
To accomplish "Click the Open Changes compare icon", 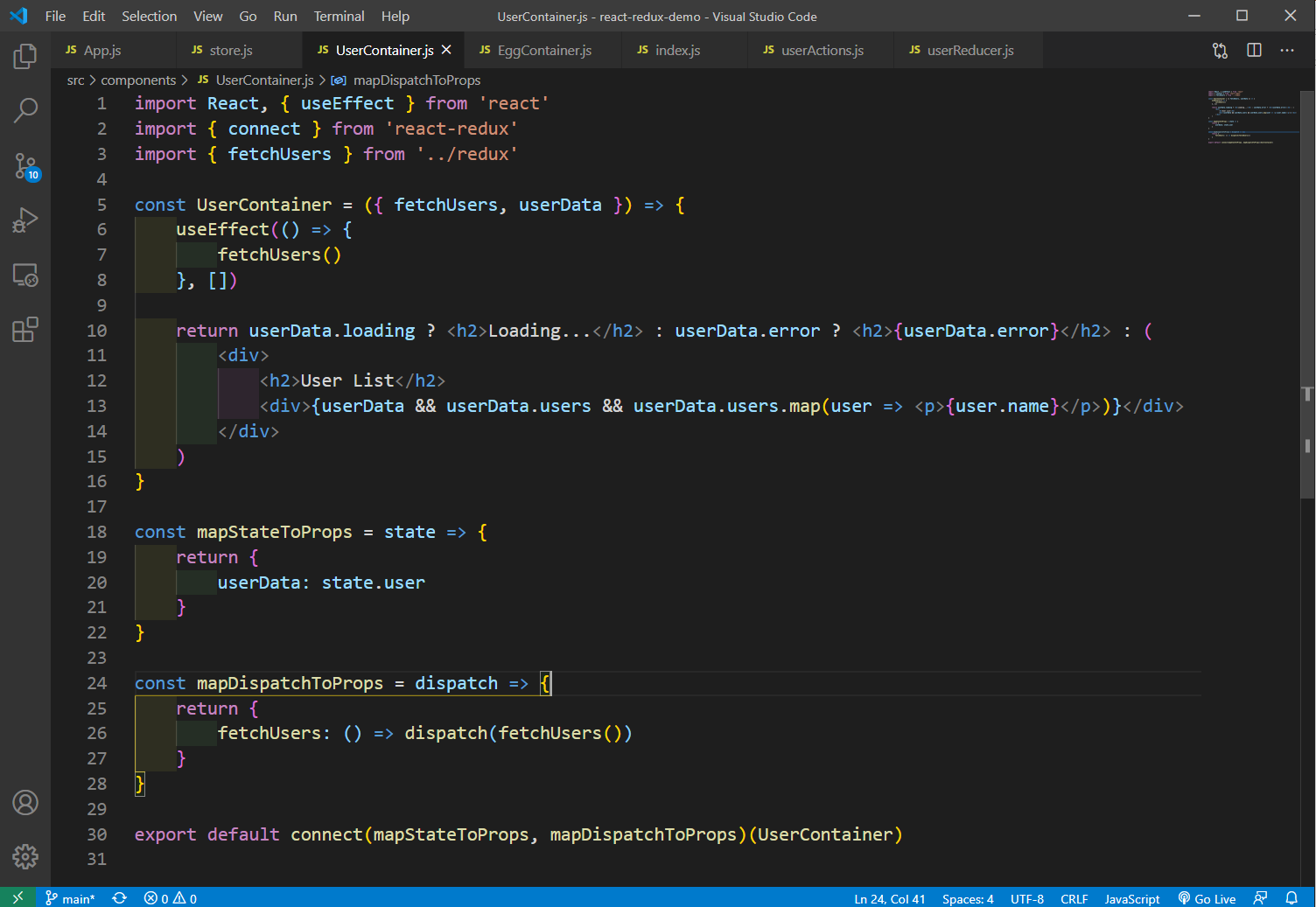I will tap(1220, 51).
